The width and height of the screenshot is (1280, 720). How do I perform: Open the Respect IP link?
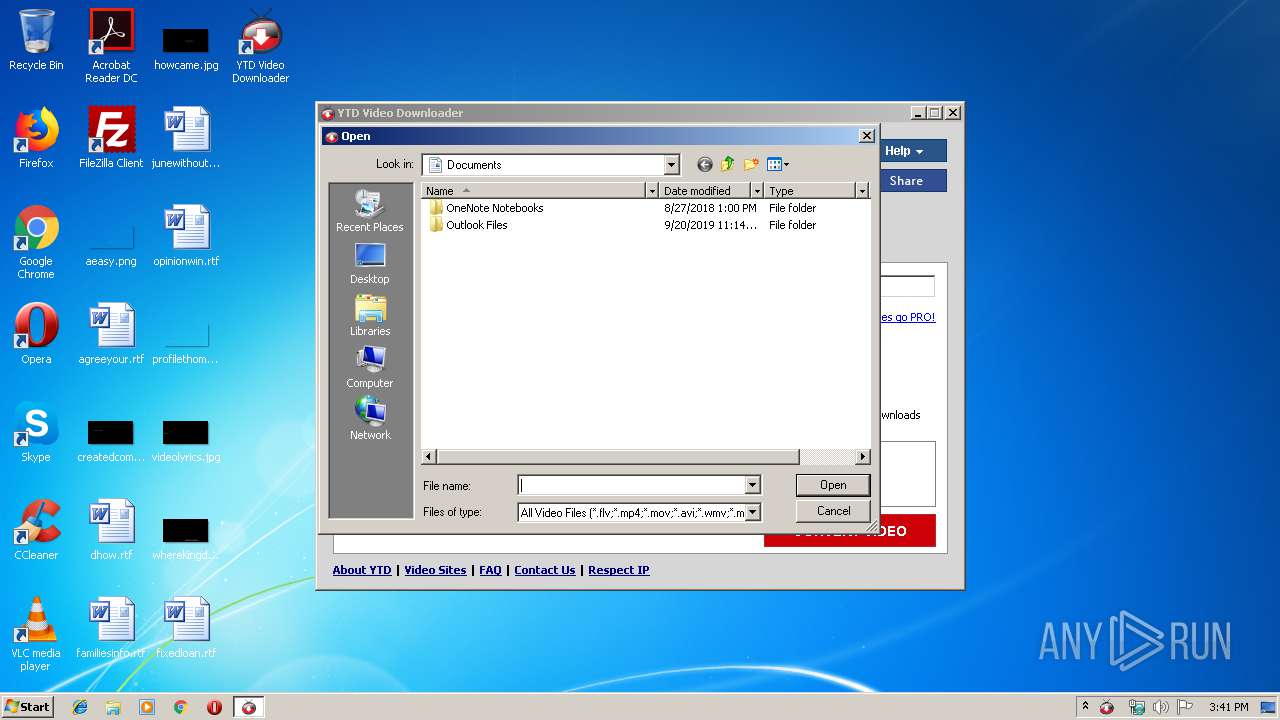tap(619, 570)
